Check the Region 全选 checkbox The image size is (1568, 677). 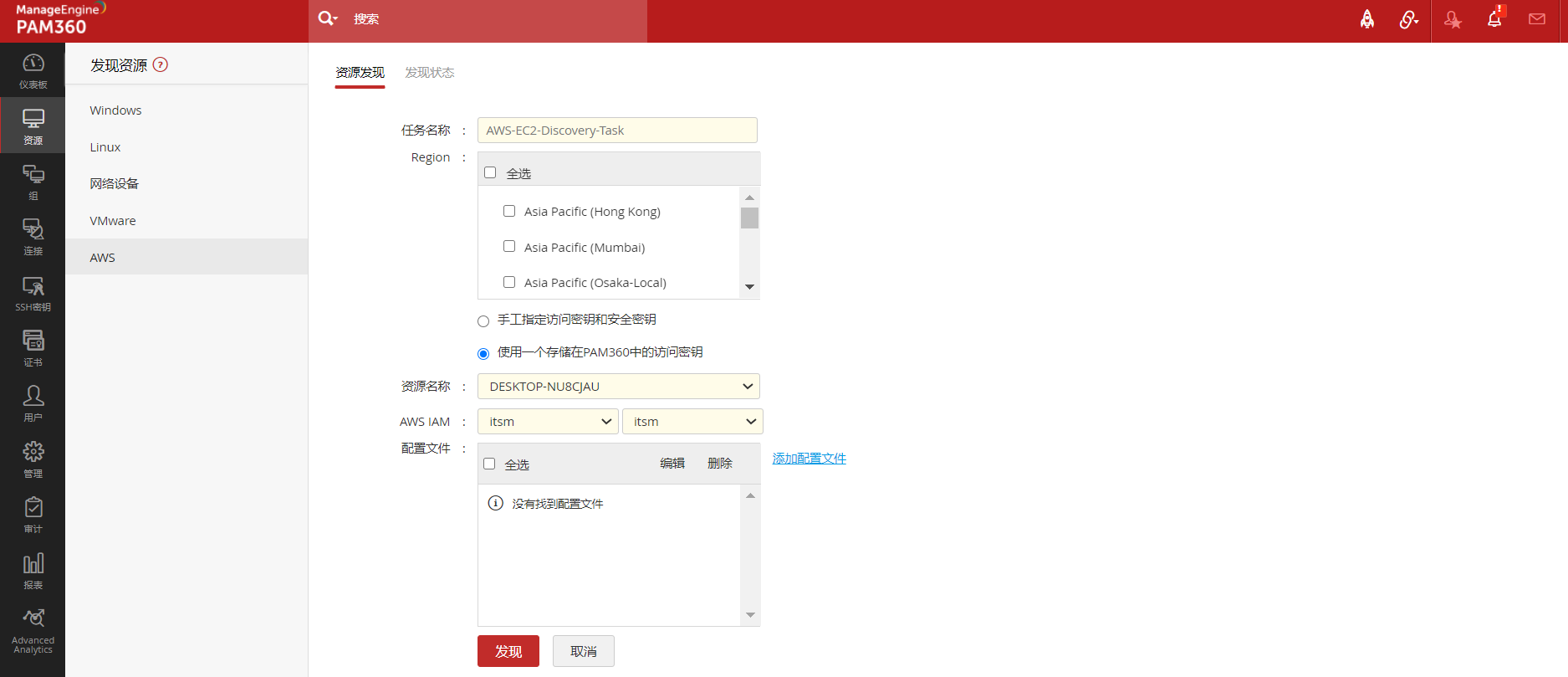[490, 172]
